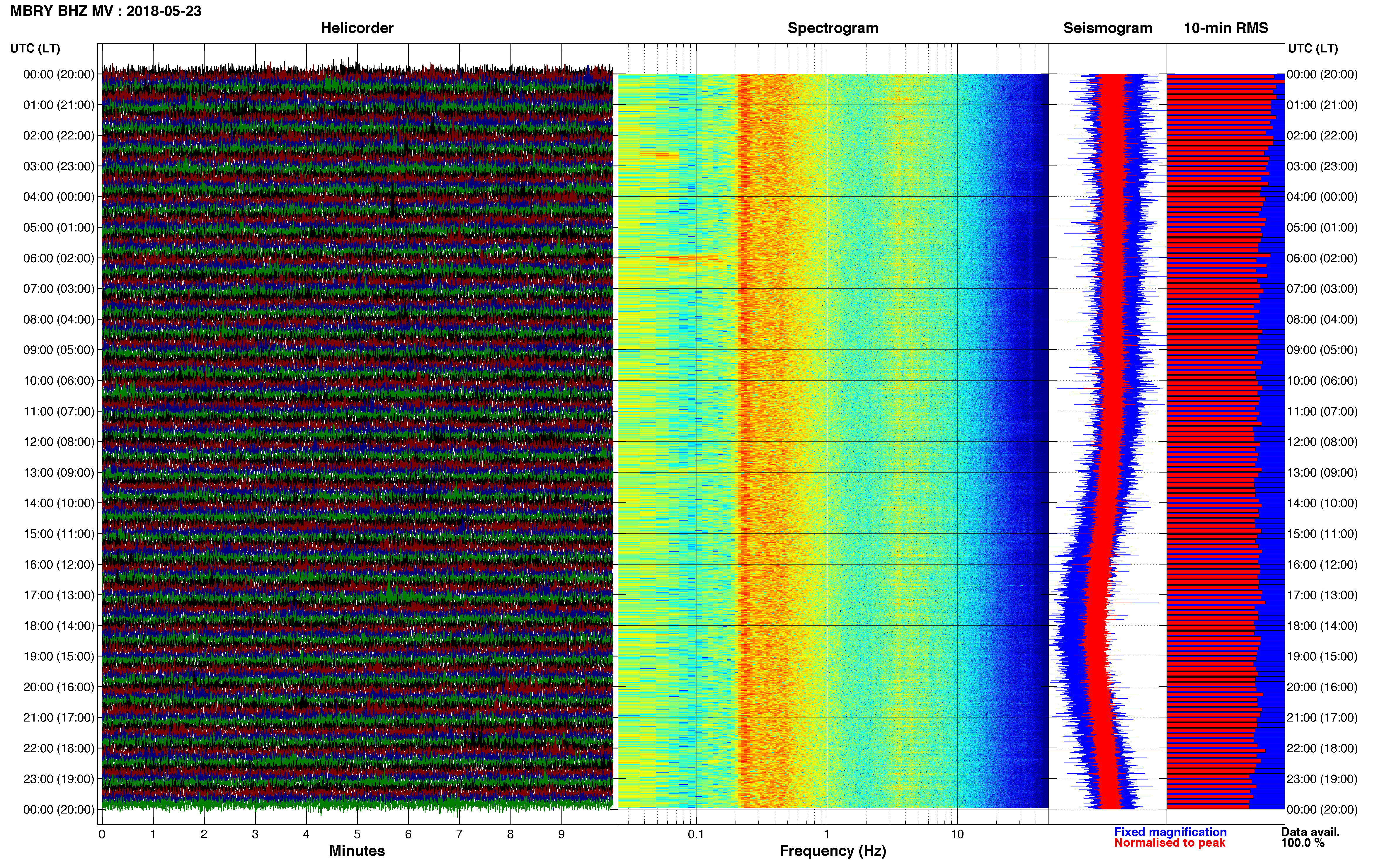The height and width of the screenshot is (868, 1389).
Task: Click the orange low-frequency streak near 02:40 in Spectrogram
Action: point(659,155)
